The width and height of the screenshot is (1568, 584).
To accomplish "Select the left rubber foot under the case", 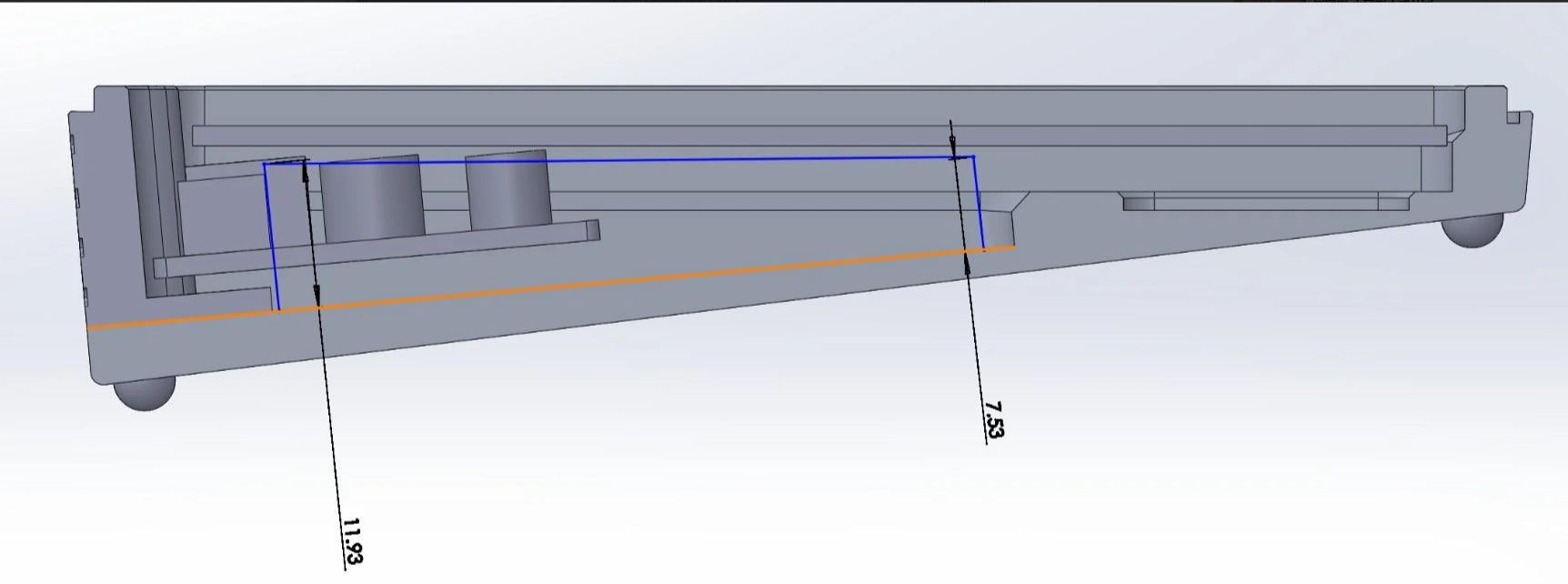I will pyautogui.click(x=145, y=395).
